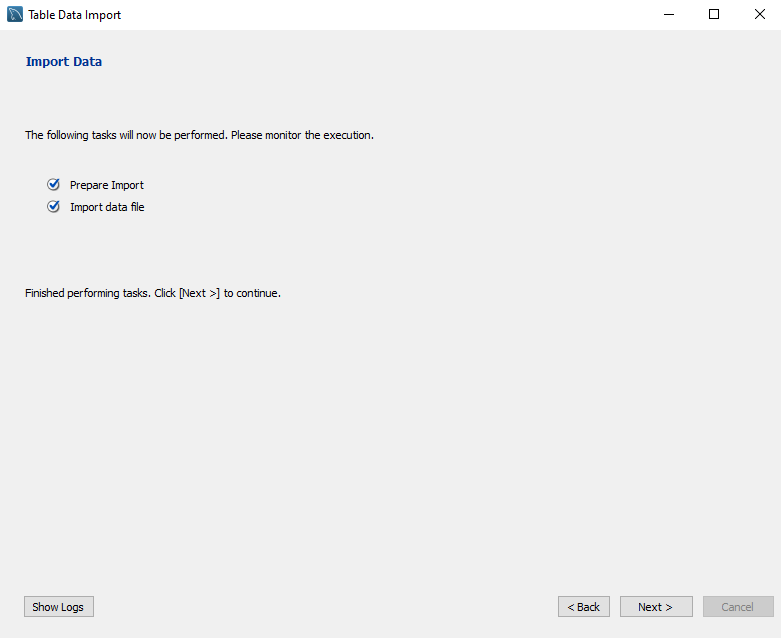This screenshot has height=638, width=781.
Task: Go back with the < Back button
Action: point(584,607)
